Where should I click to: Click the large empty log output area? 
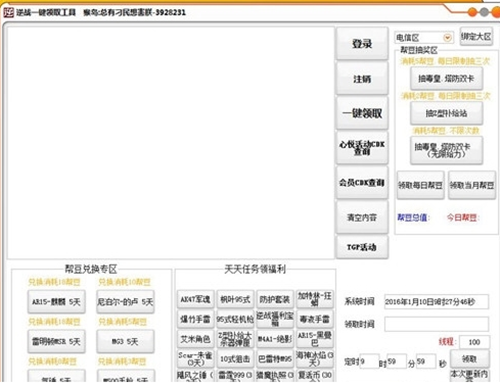(171, 143)
